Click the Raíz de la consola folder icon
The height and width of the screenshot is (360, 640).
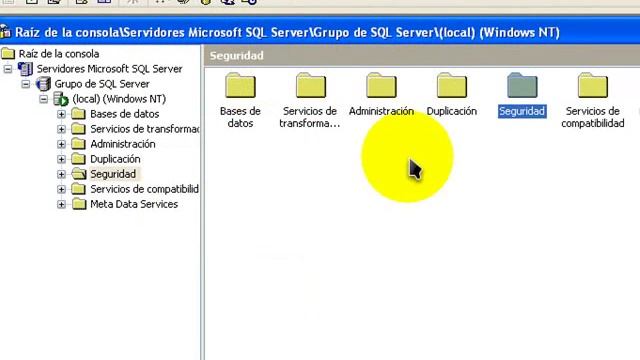click(8, 53)
